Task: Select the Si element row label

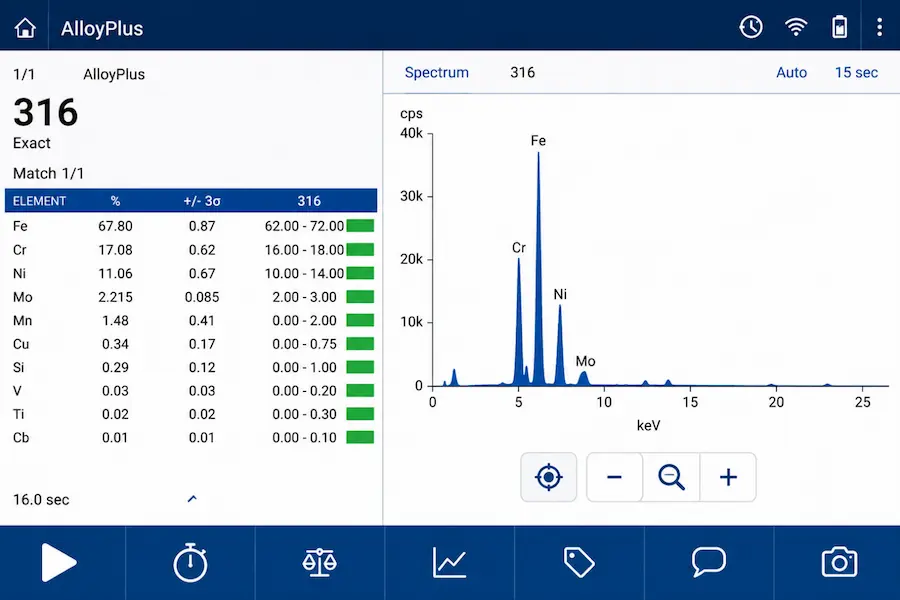Action: pyautogui.click(x=18, y=367)
